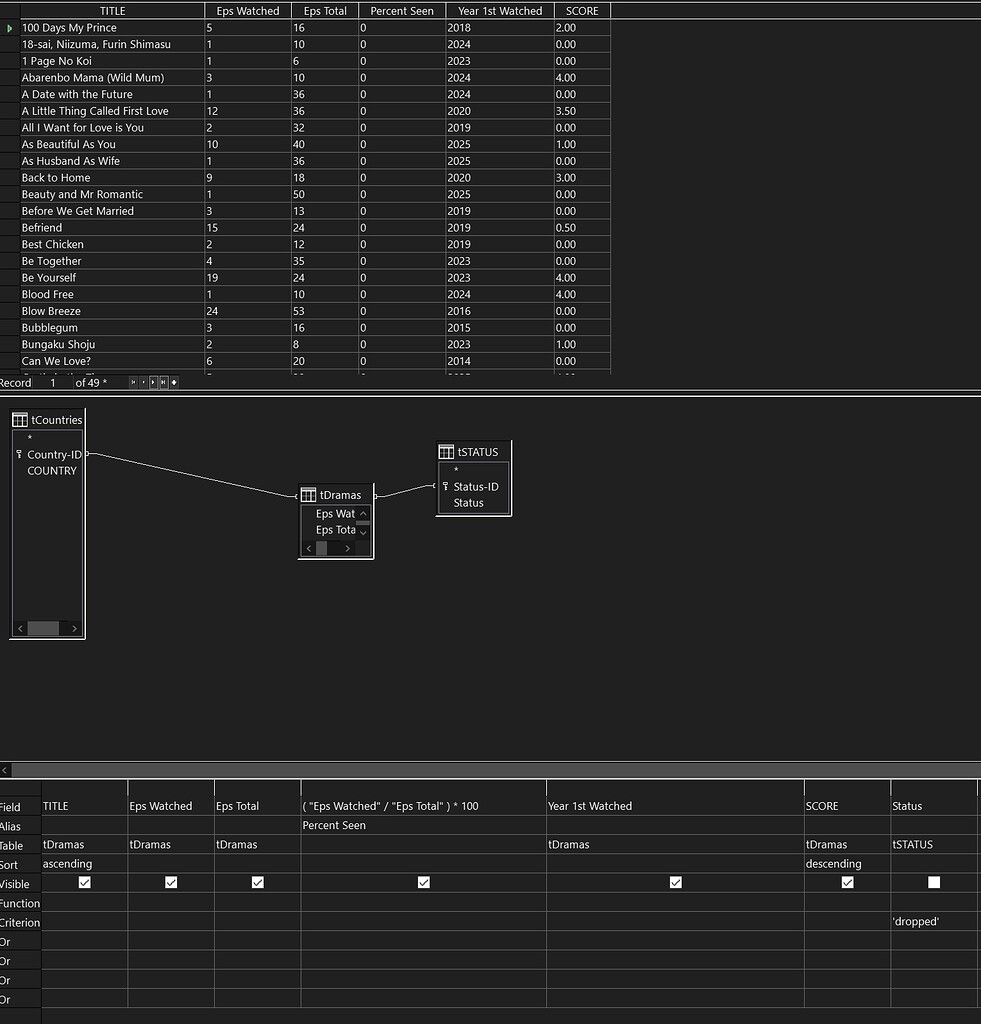Open the Table cell for Eps Watched column
Viewport: 981px width, 1024px height.
pos(170,845)
